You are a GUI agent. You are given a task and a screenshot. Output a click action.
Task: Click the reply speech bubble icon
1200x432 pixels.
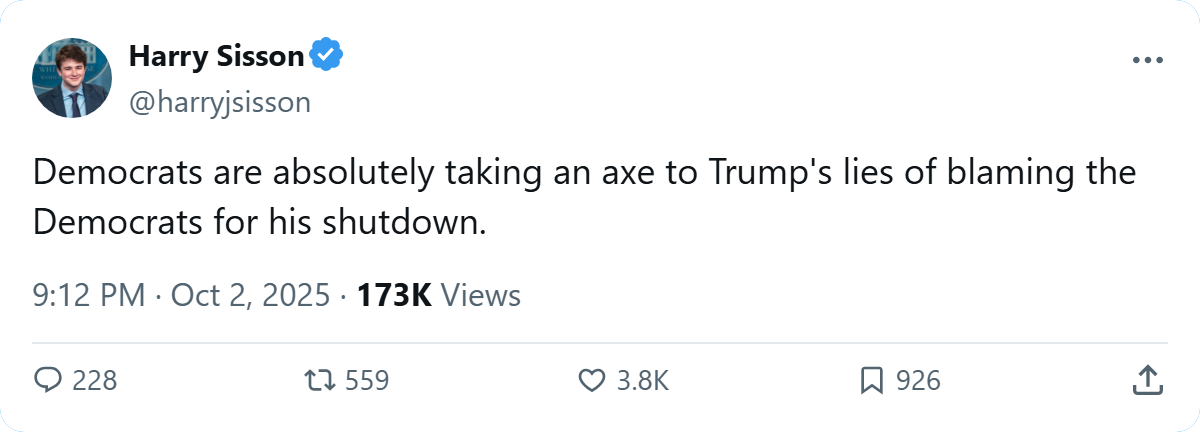[x=48, y=380]
